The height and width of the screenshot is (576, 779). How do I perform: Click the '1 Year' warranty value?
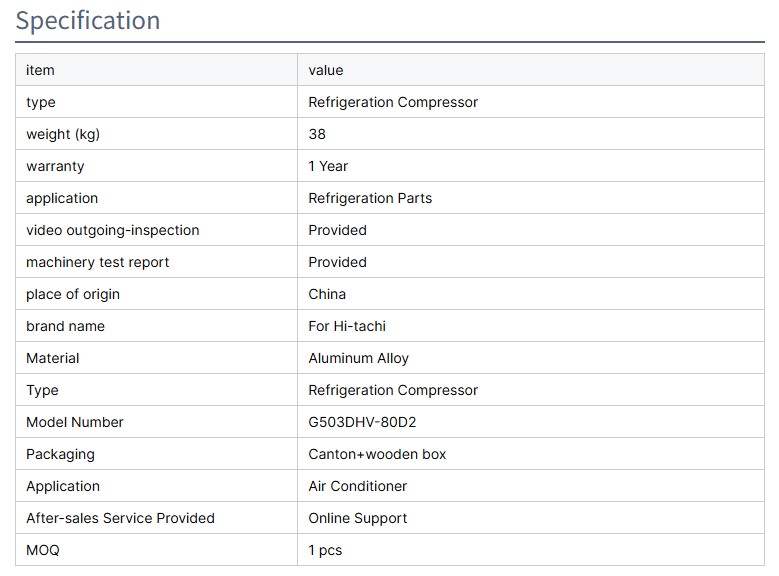pos(328,166)
